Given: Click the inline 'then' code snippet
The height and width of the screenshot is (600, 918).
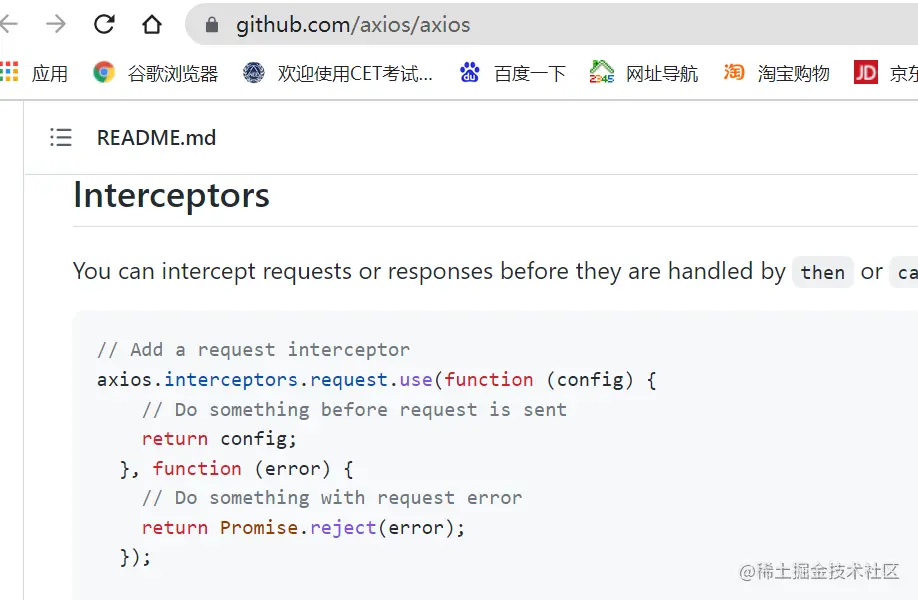Looking at the screenshot, I should [823, 272].
